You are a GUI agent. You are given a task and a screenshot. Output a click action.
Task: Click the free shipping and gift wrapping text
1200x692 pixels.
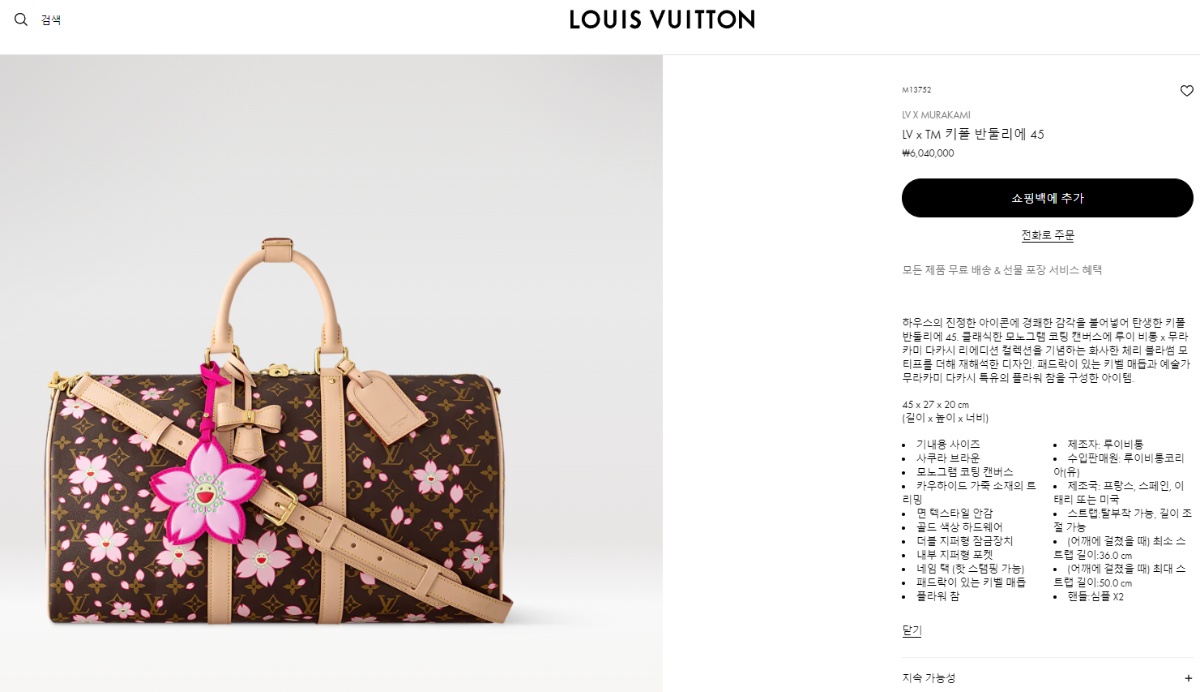click(x=1002, y=270)
